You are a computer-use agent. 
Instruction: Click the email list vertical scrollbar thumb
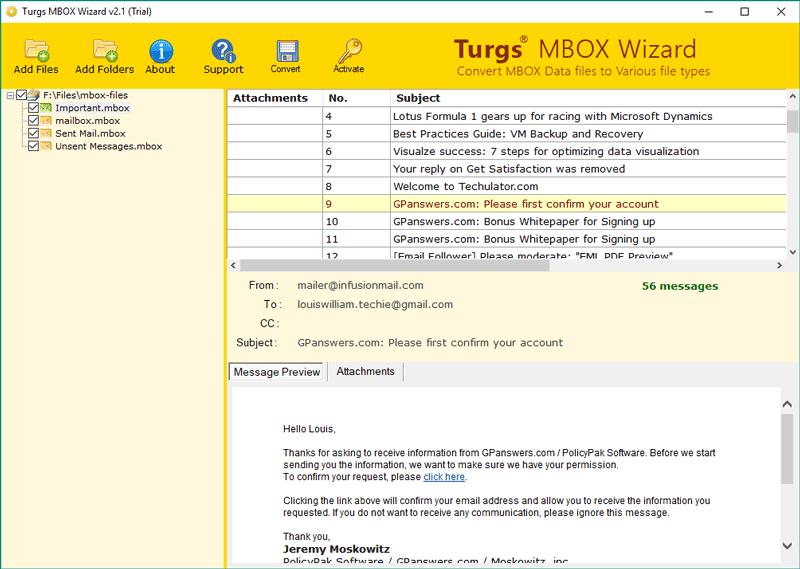tap(792, 122)
